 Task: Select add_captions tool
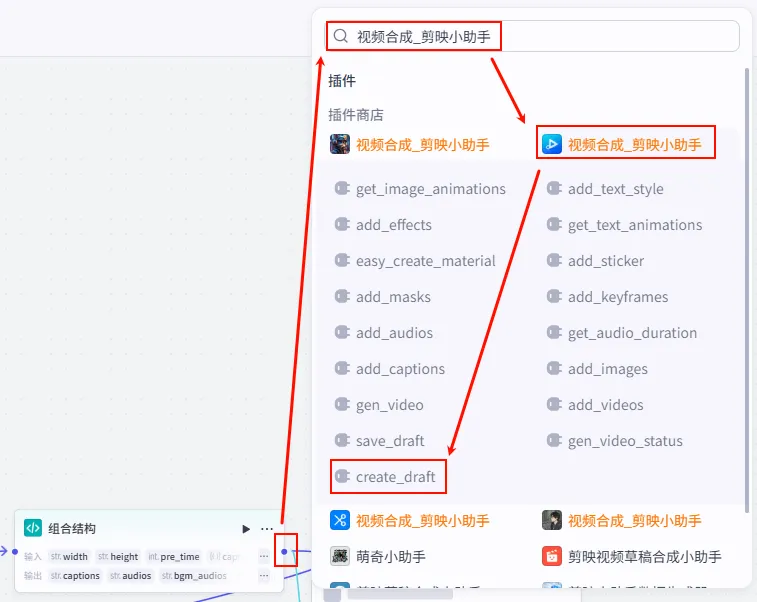point(390,369)
